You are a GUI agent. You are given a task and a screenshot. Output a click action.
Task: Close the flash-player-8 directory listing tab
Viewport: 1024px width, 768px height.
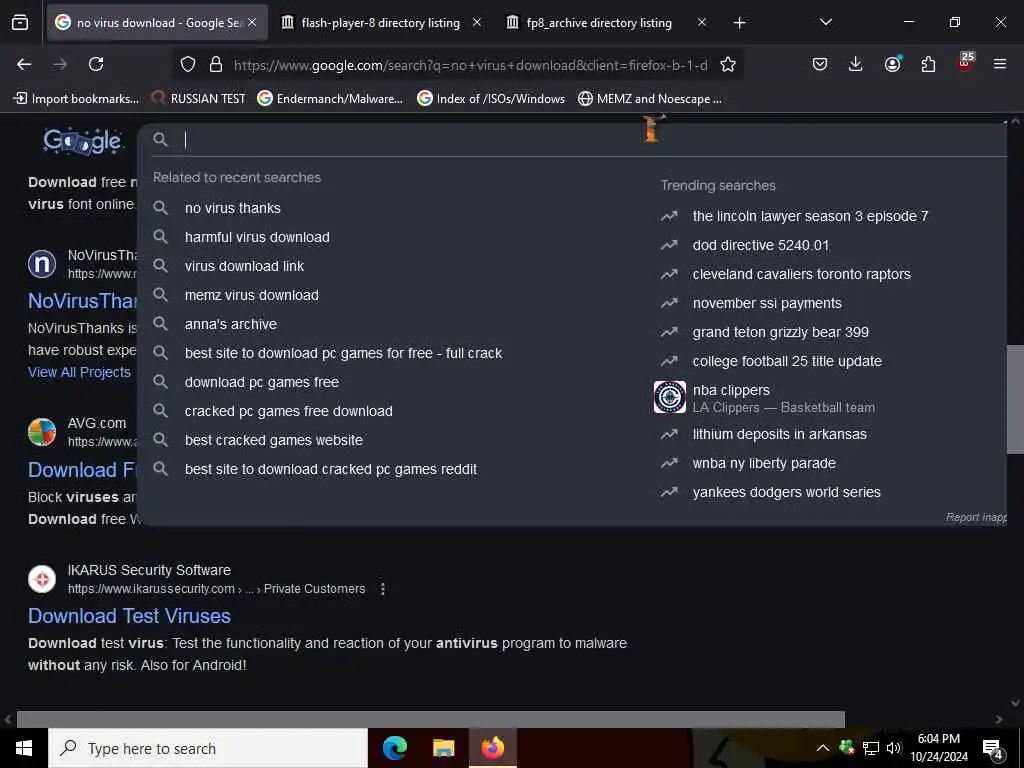click(x=477, y=22)
